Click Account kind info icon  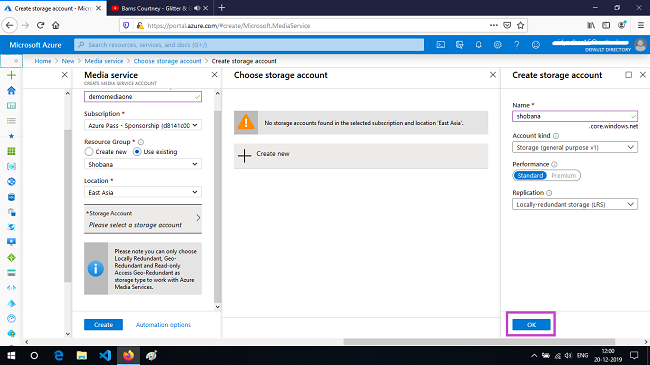pyautogui.click(x=556, y=136)
